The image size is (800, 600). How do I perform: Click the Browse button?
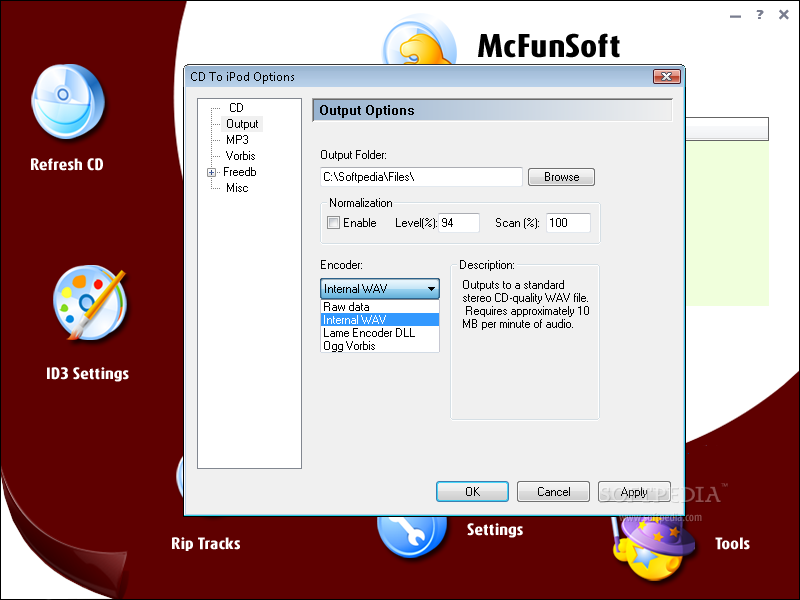point(561,177)
